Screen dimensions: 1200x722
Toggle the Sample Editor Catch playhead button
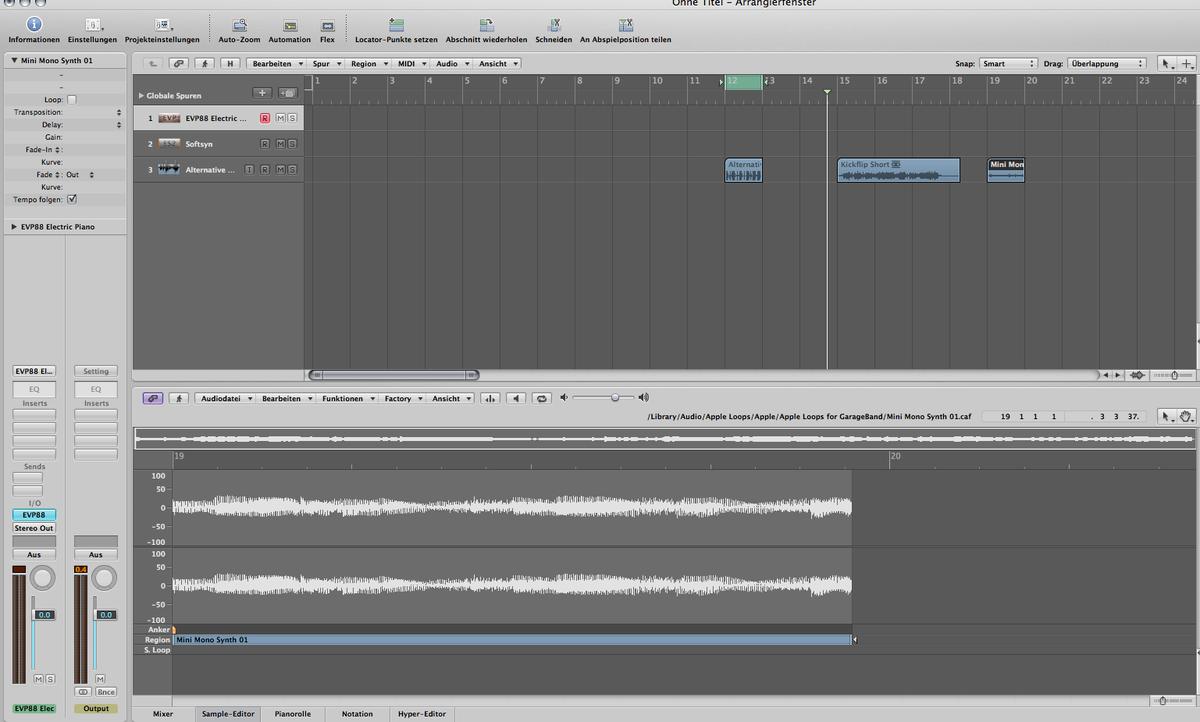tap(179, 397)
